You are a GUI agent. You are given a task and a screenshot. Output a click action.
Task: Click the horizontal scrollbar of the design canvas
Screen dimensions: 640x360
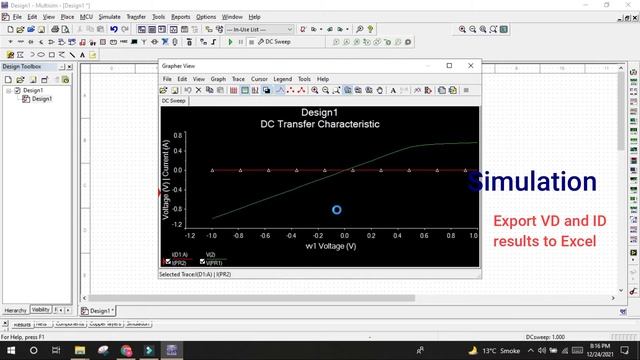tap(251, 298)
